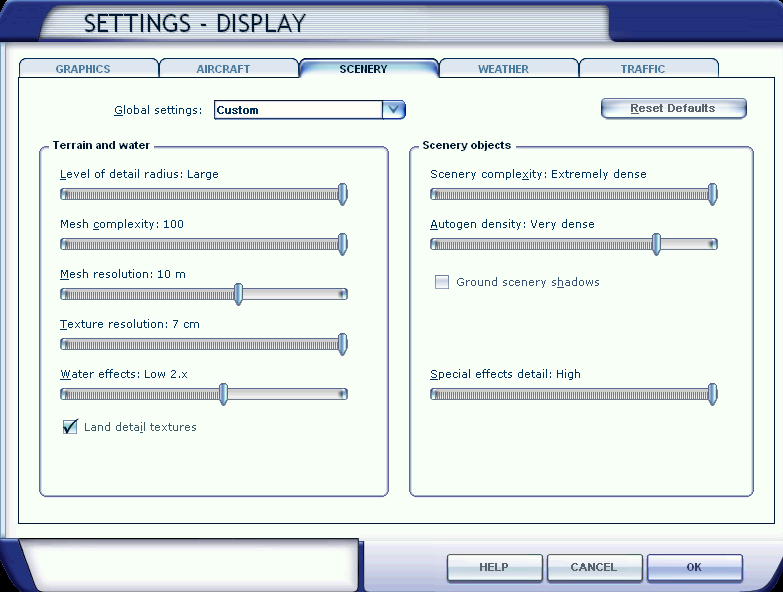This screenshot has height=592, width=783.
Task: Click the Texture resolution slider handle
Action: (x=343, y=343)
